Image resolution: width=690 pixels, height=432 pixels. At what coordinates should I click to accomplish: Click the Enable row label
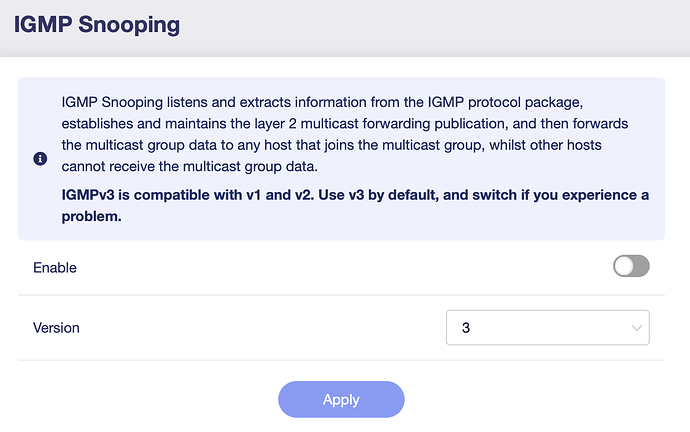(55, 267)
